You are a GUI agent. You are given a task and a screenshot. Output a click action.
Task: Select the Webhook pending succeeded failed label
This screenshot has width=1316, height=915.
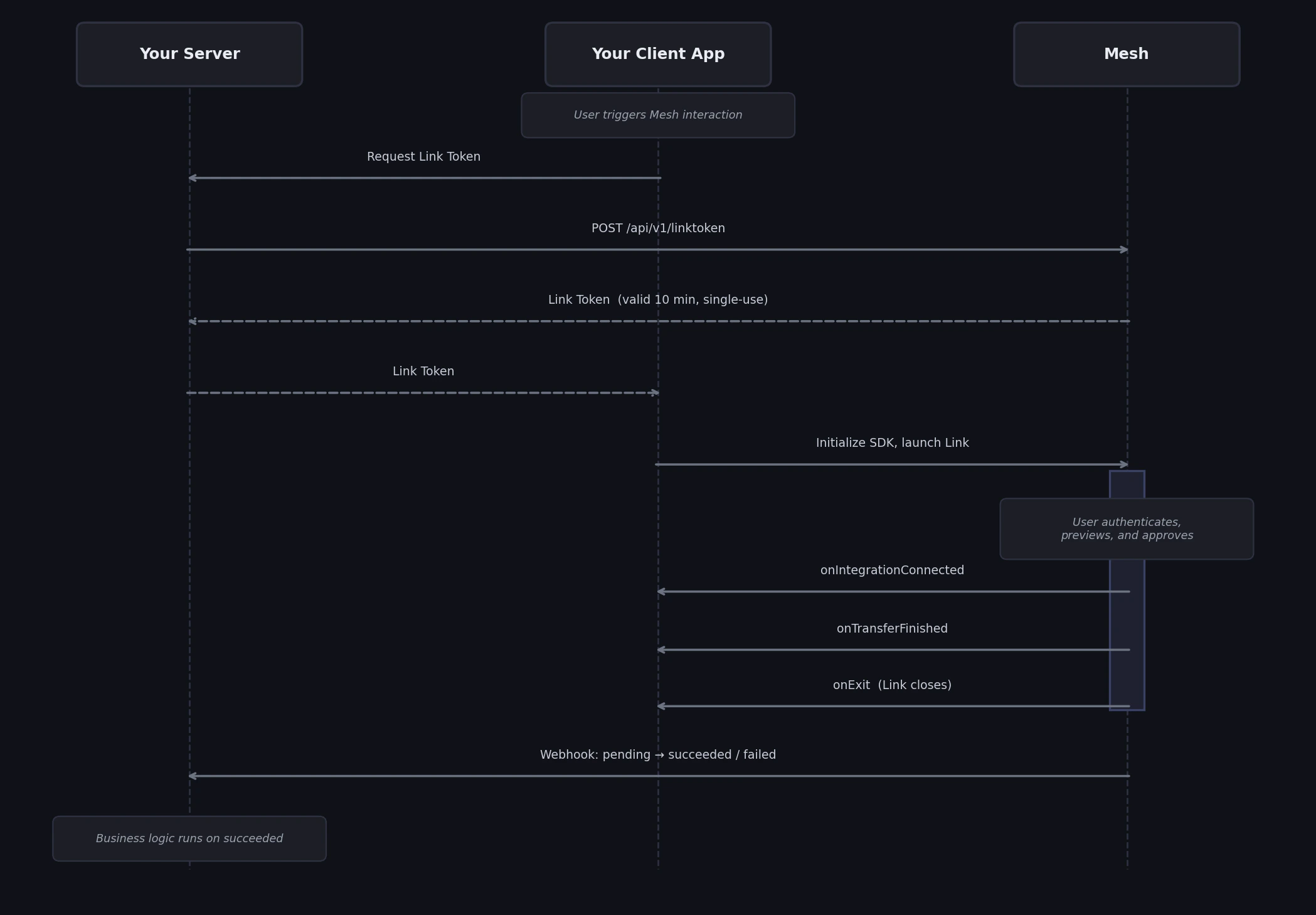tap(658, 755)
